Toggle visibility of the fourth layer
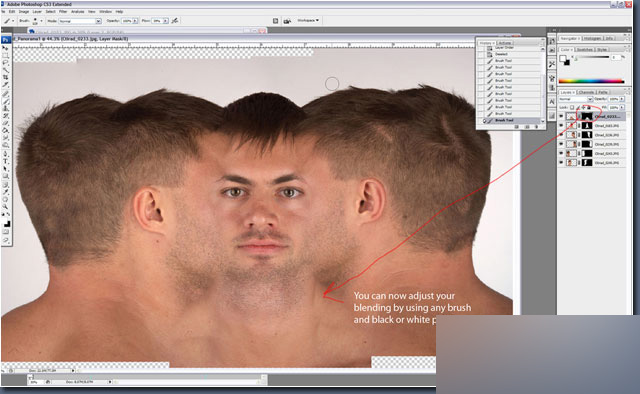Screen dimensions: 640x394 561,144
